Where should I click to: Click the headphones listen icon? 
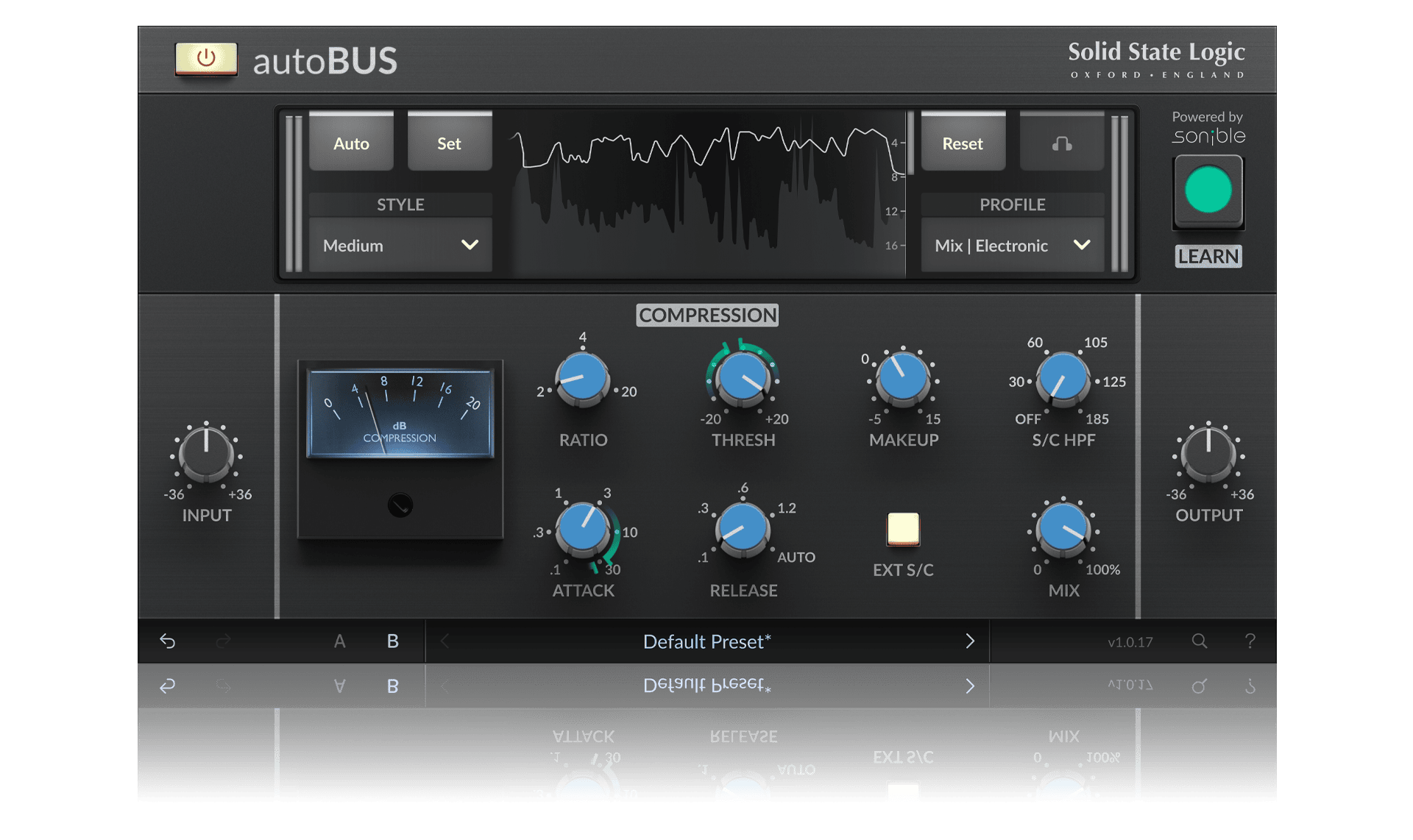1061,143
